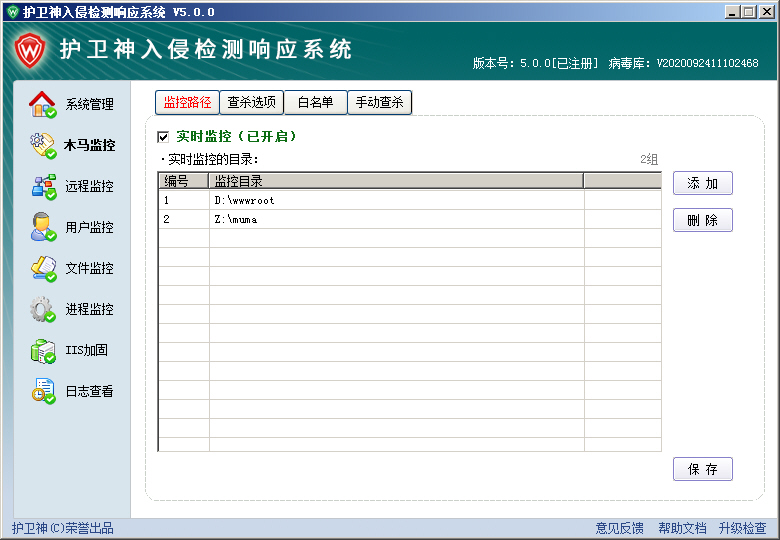Click the 监控目录 column header
780x540 pixels.
(x=395, y=181)
